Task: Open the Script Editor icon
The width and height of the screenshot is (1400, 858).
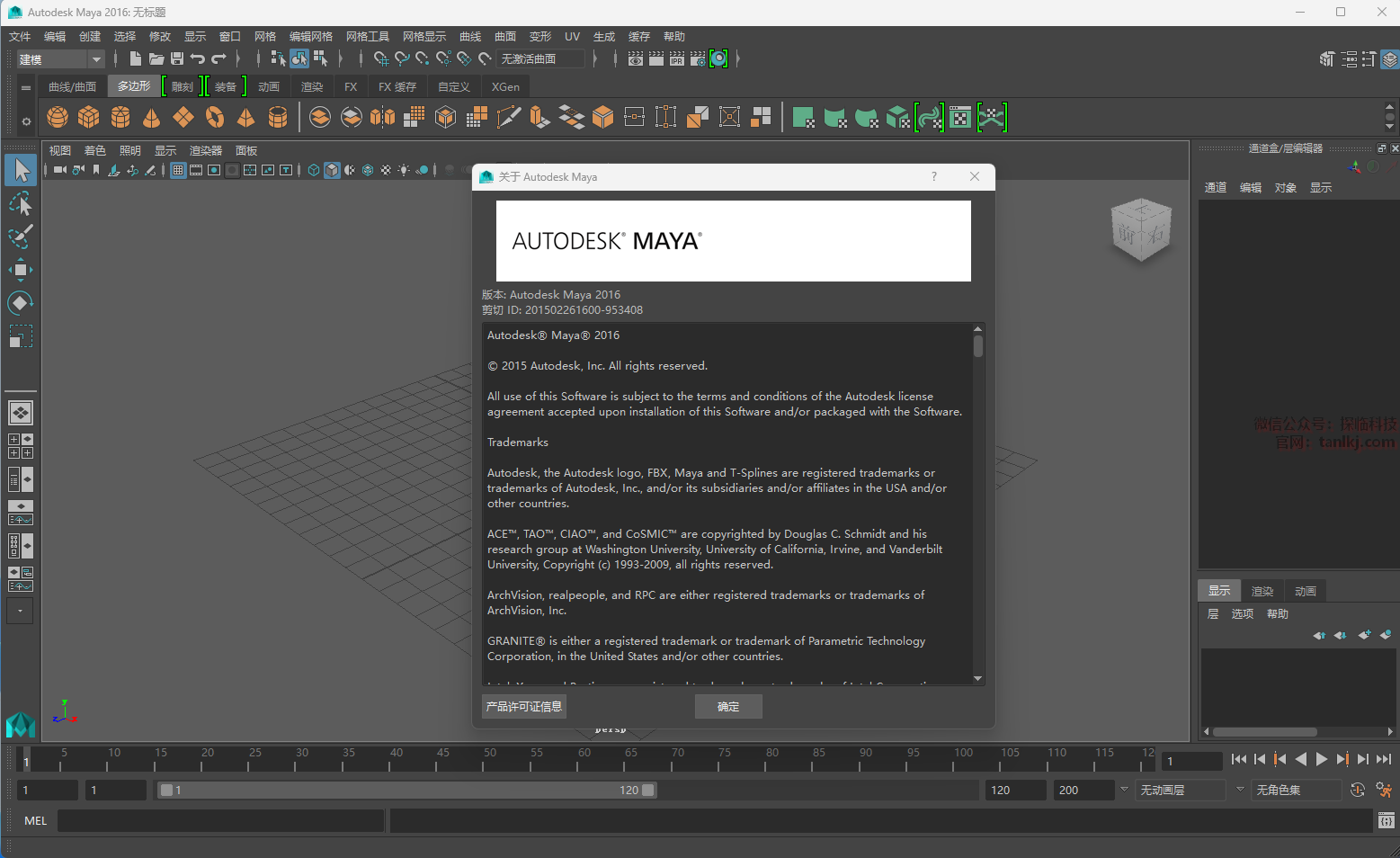Action: tap(1386, 820)
